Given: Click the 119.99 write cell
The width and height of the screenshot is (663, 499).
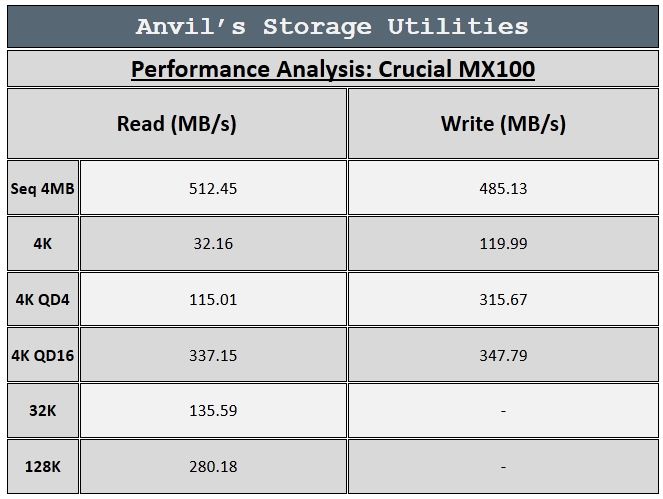Looking at the screenshot, I should coord(503,244).
